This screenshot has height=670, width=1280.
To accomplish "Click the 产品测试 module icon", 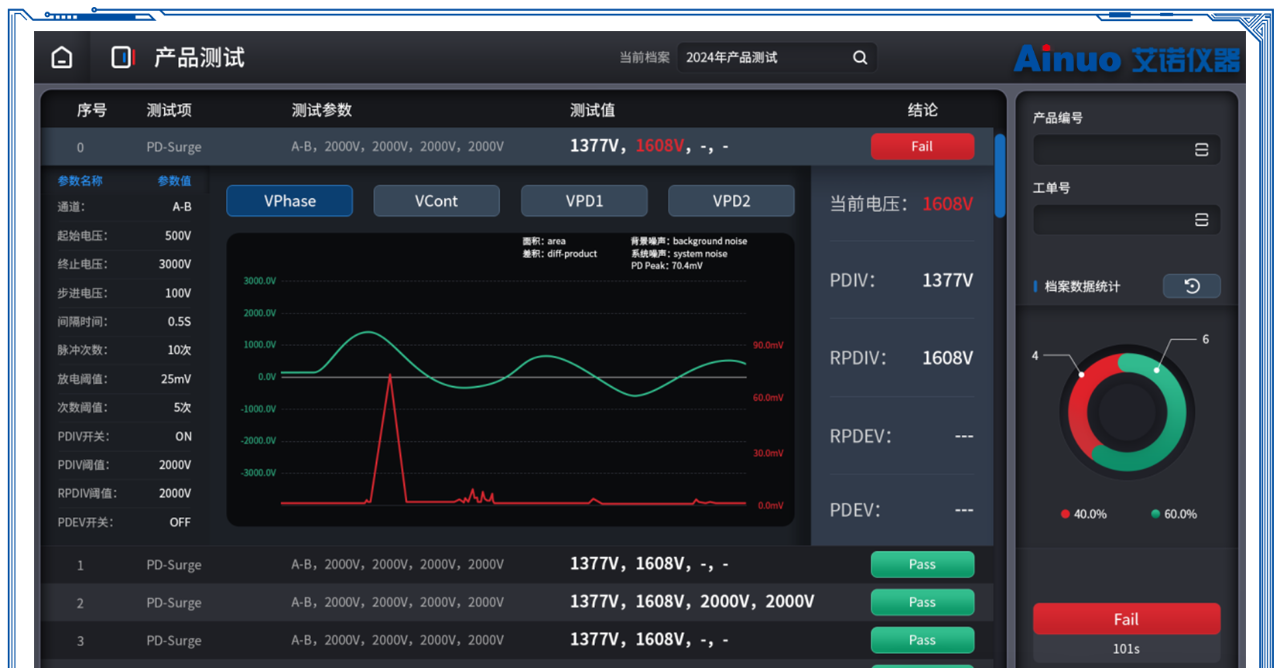I will 122,58.
